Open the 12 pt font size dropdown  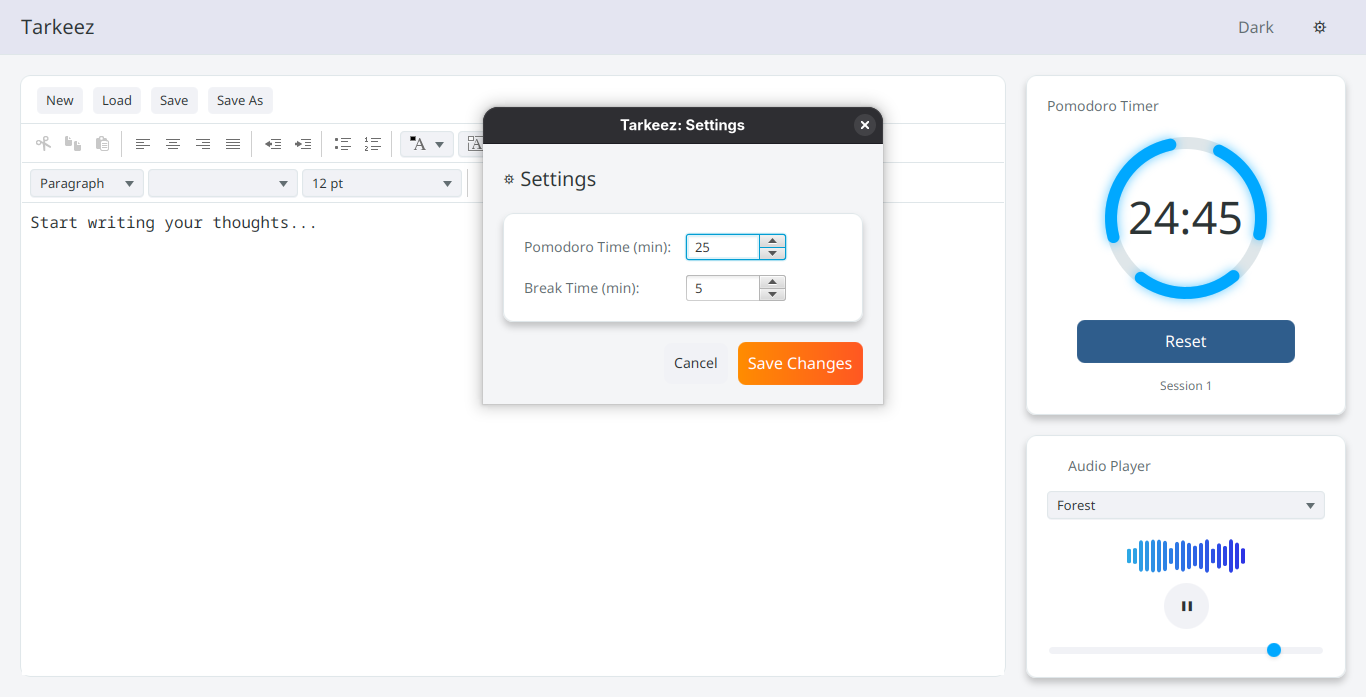tap(381, 183)
